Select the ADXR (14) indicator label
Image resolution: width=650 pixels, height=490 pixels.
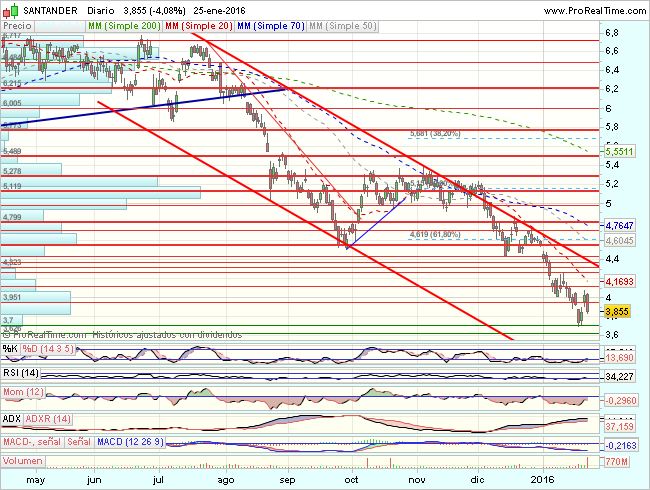click(x=48, y=419)
